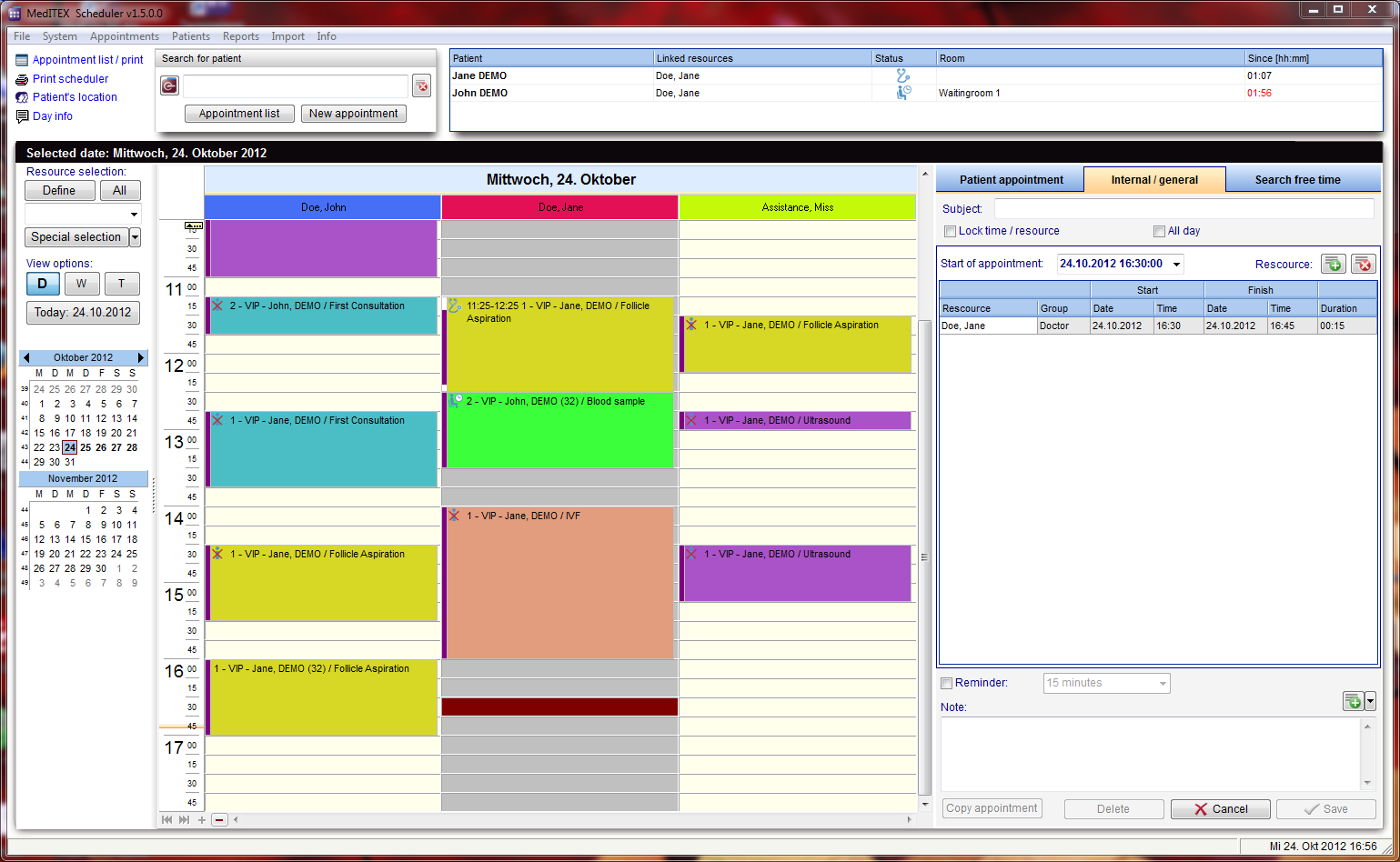Screen dimensions: 1400x862
Task: Click the red minus zoom icon below scheduler
Action: point(219,820)
